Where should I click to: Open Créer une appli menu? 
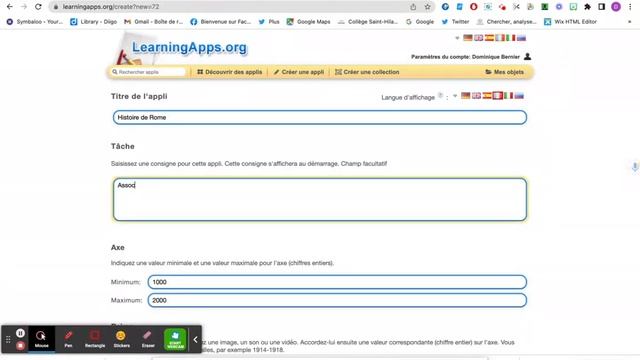tap(298, 72)
